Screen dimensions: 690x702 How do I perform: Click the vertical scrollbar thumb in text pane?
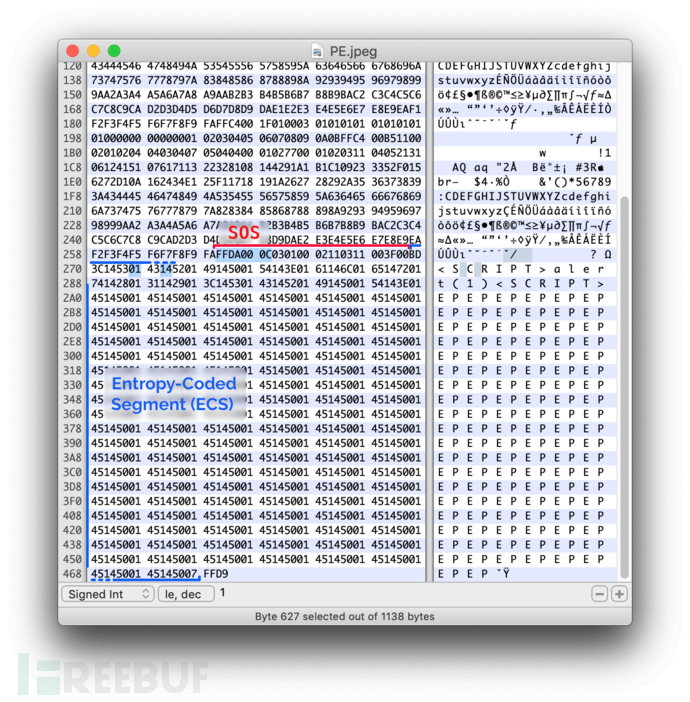(624, 387)
